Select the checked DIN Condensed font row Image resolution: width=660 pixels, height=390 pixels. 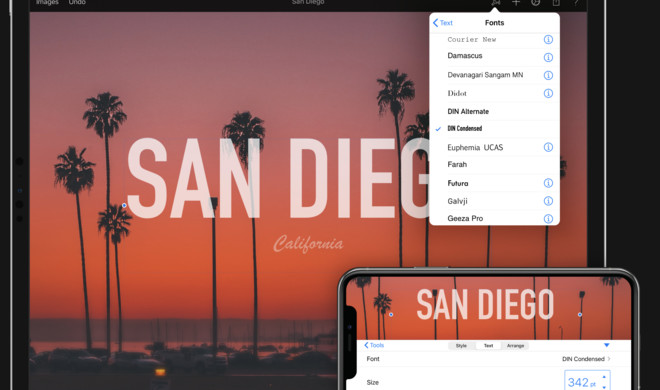[495, 129]
